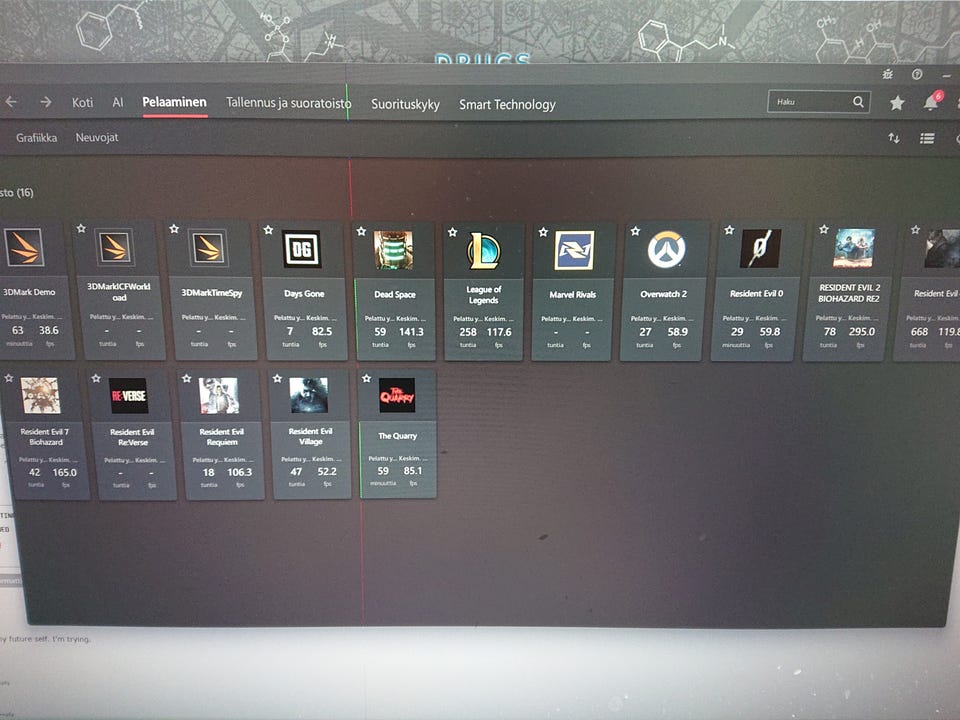Favorite RESIDENT EVIL 2 with its star
Screen dimensions: 960x720
[x=824, y=229]
